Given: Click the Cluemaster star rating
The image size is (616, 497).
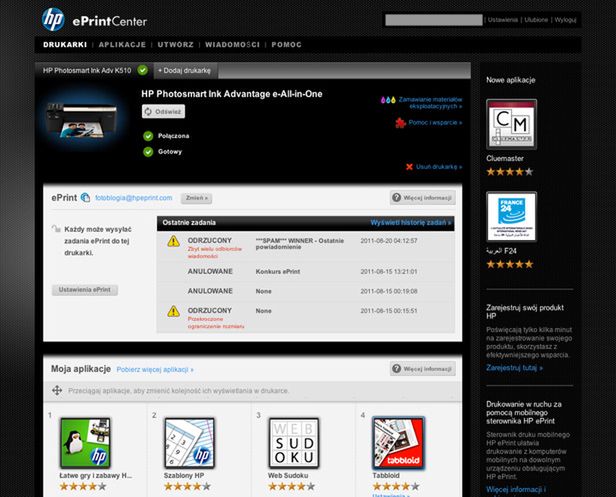Looking at the screenshot, I should (x=510, y=172).
